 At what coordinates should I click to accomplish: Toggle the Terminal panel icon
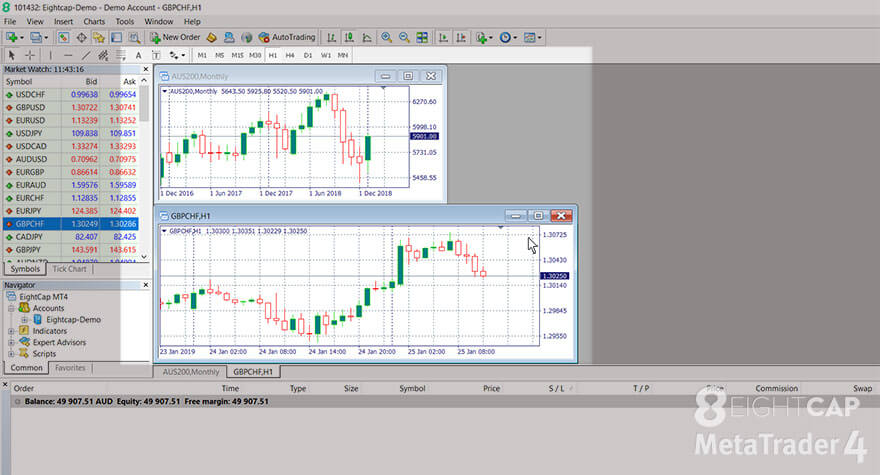click(116, 38)
